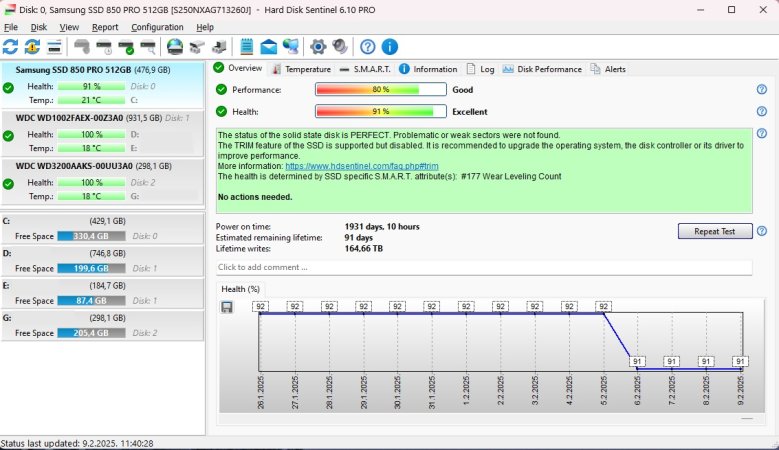Screen dimensions: 779x450
Task: Click the refresh-with-warning-sign toolbar icon
Action: 32,47
